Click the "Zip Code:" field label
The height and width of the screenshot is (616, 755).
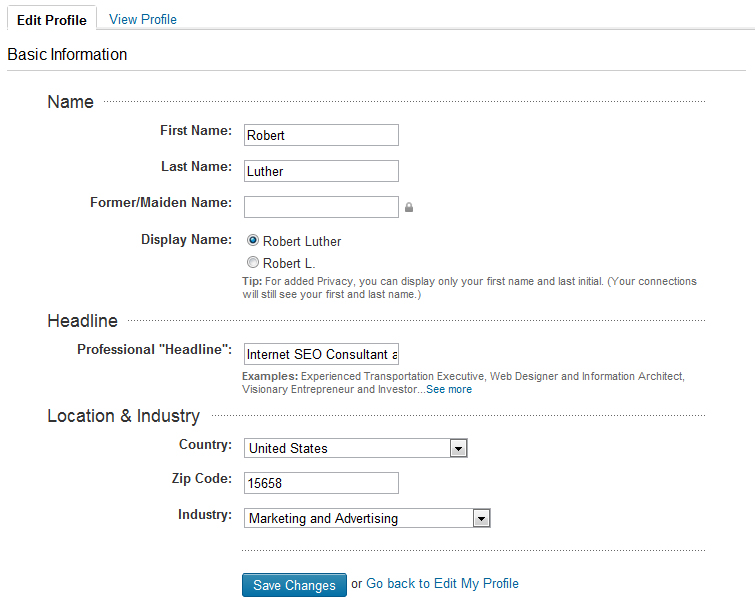tap(201, 479)
